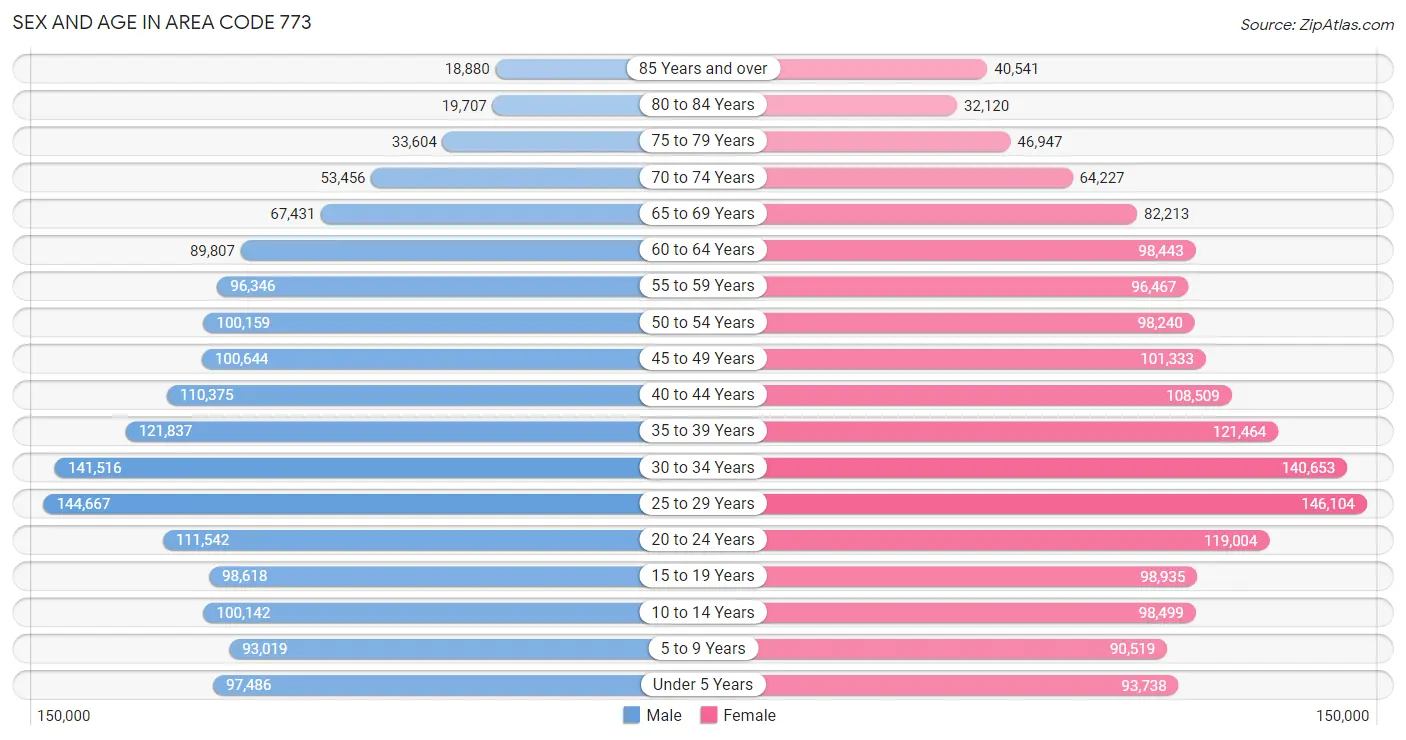Viewport: 1406px width, 740px height.
Task: Select the 15 to 19 Years male bar
Action: (x=456, y=576)
